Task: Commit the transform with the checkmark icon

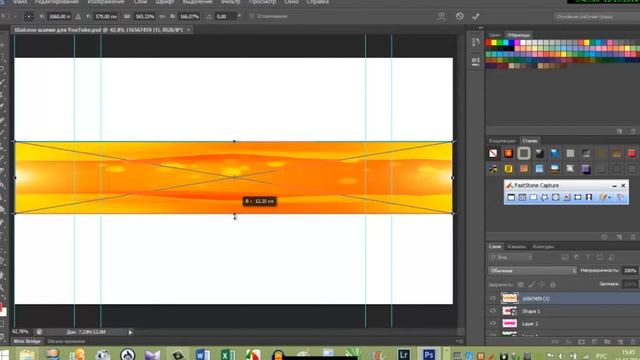Action: pos(476,17)
